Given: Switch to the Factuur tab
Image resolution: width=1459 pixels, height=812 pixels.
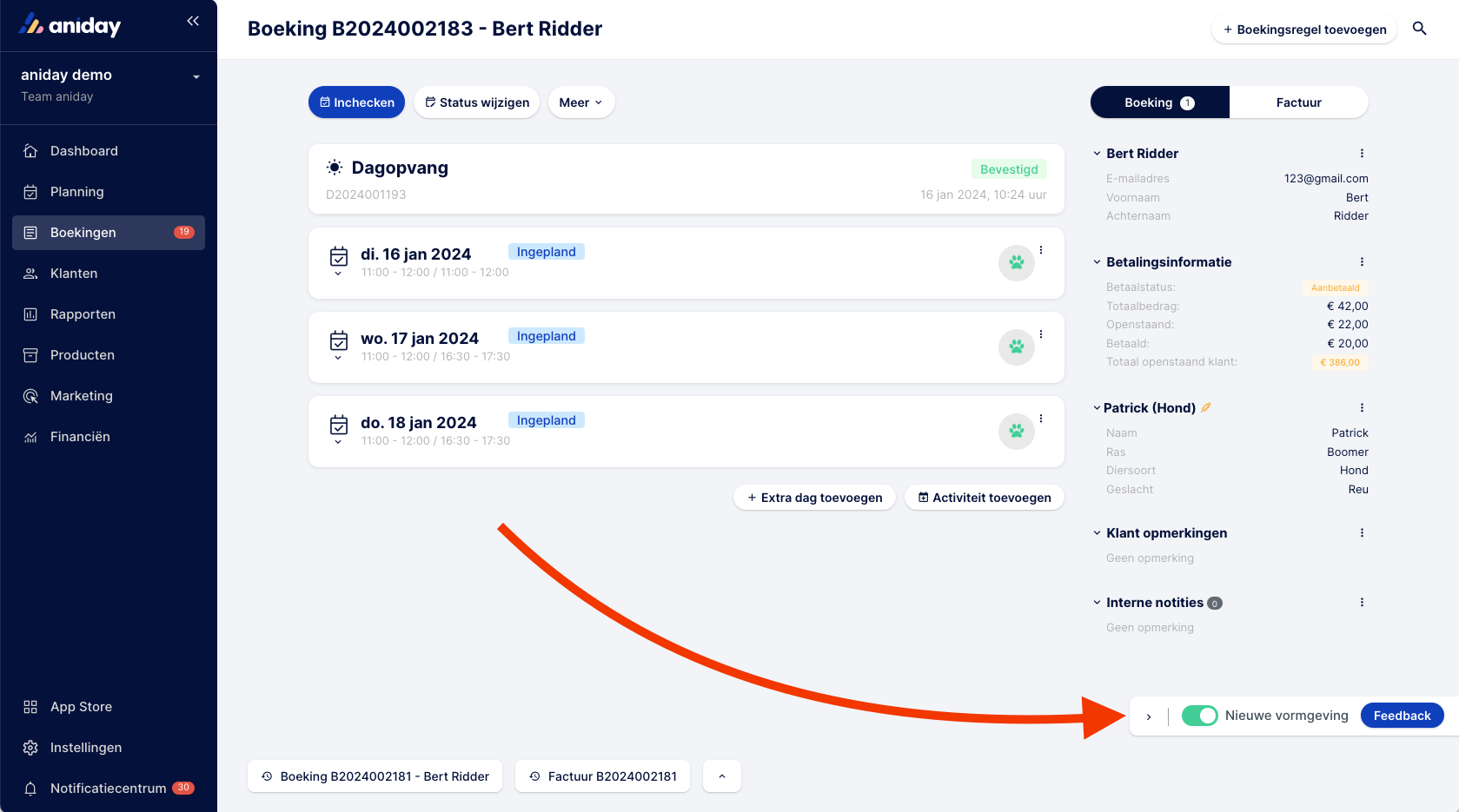Looking at the screenshot, I should [x=1298, y=102].
